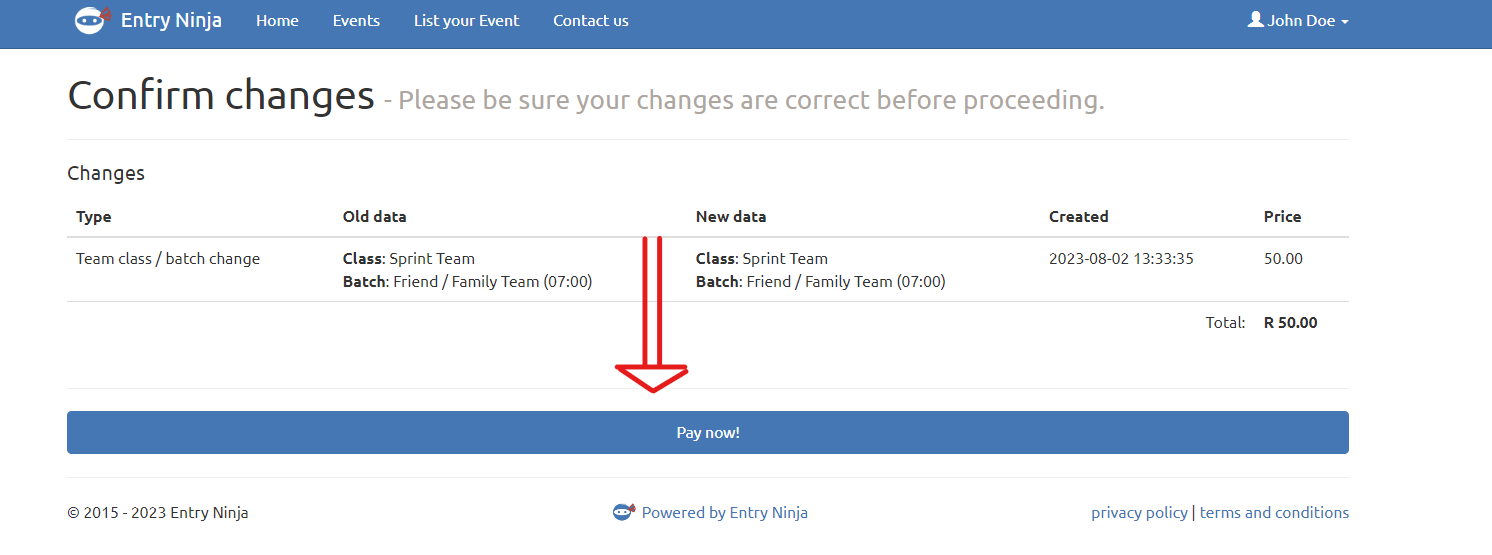Expand the John Doe dropdown caret
1492x555 pixels.
(1345, 22)
